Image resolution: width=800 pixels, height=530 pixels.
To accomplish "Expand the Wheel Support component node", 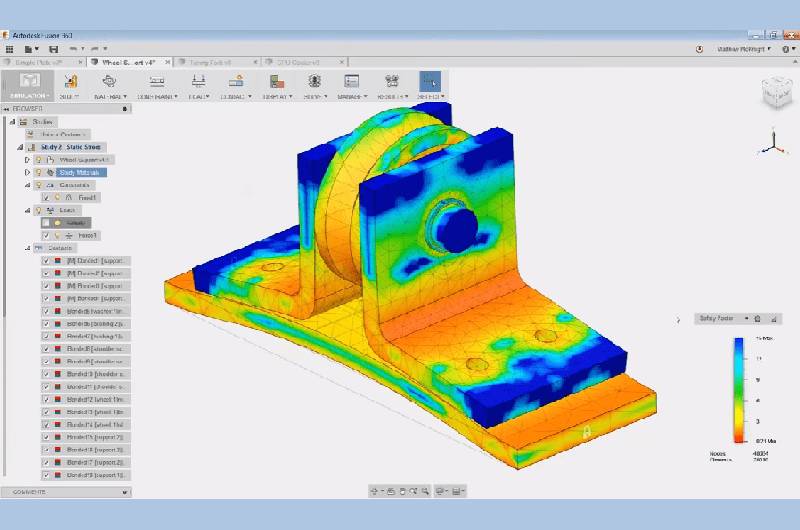I will (28, 160).
